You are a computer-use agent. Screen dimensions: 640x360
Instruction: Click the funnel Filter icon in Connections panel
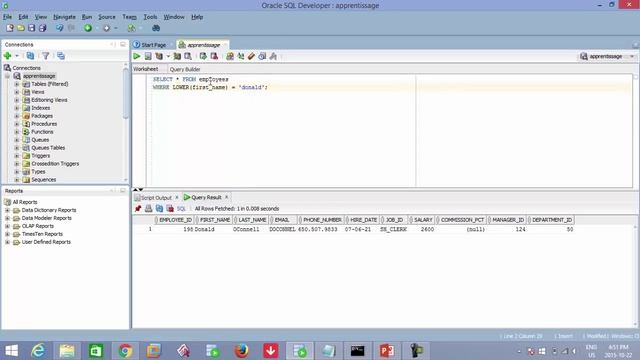(x=46, y=56)
